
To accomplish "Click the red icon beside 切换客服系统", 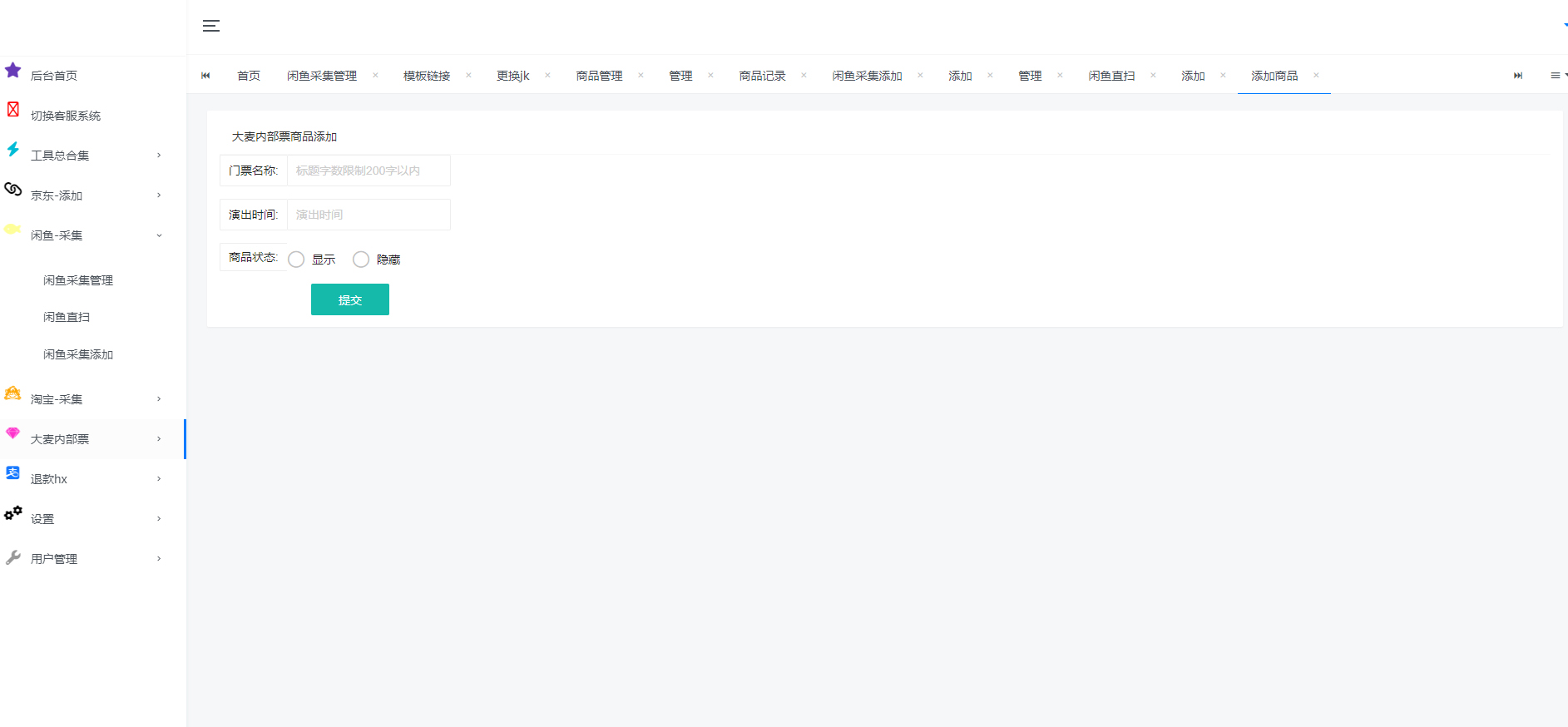I will point(13,109).
